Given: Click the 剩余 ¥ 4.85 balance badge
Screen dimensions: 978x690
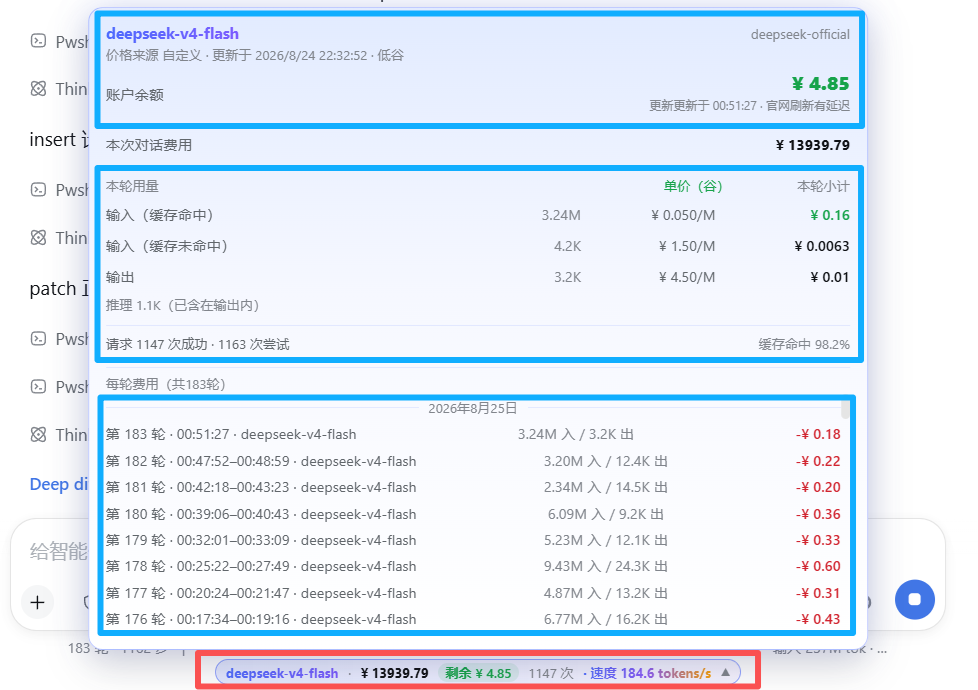Looking at the screenshot, I should (478, 673).
